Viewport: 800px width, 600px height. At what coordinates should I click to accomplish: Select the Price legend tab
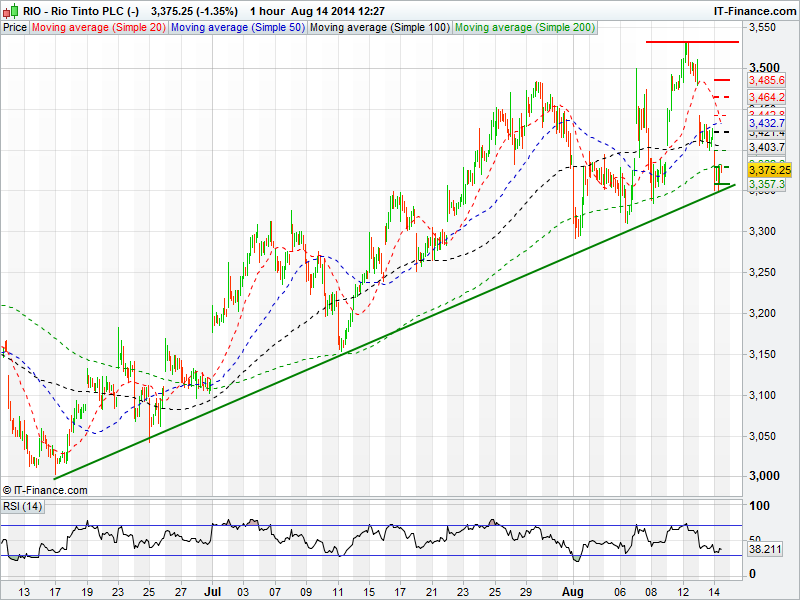[x=15, y=28]
